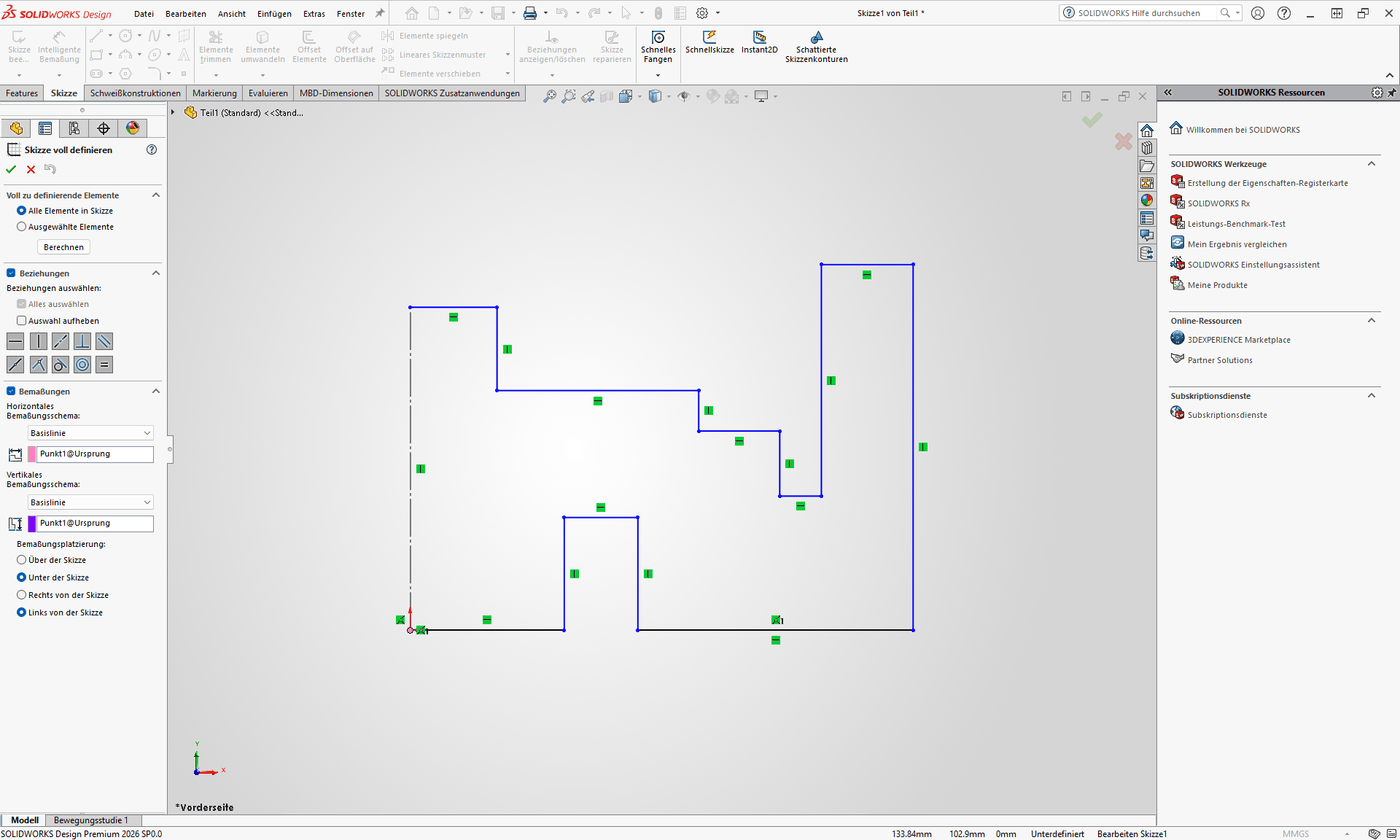The image size is (1400, 840).
Task: Select the Ausgewählte Elemente radio button
Action: 22,227
